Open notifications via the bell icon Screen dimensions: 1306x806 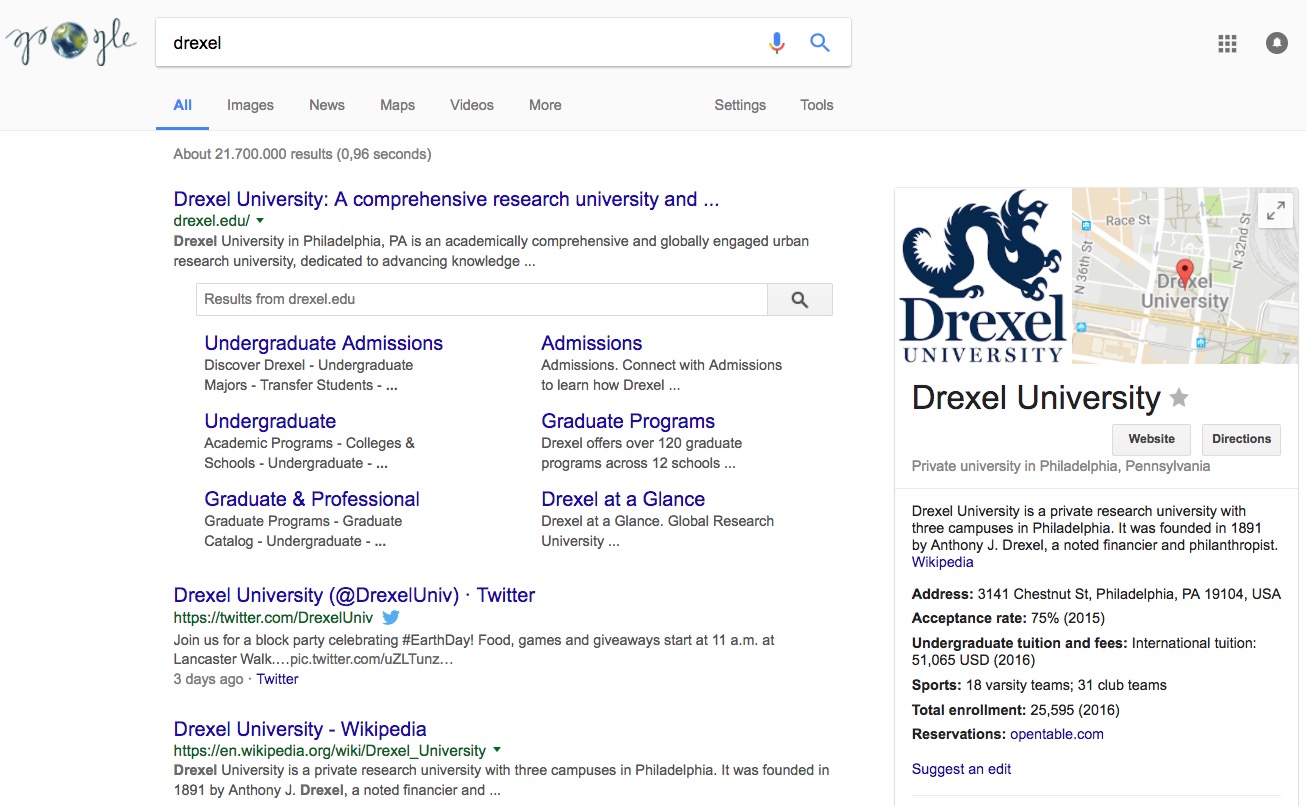(1277, 43)
